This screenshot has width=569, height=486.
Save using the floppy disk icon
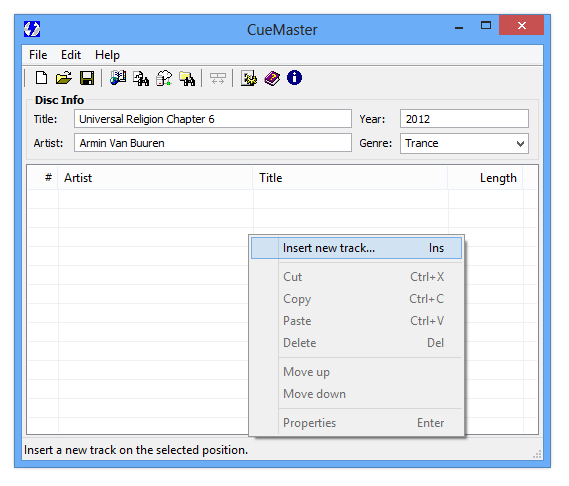[87, 78]
